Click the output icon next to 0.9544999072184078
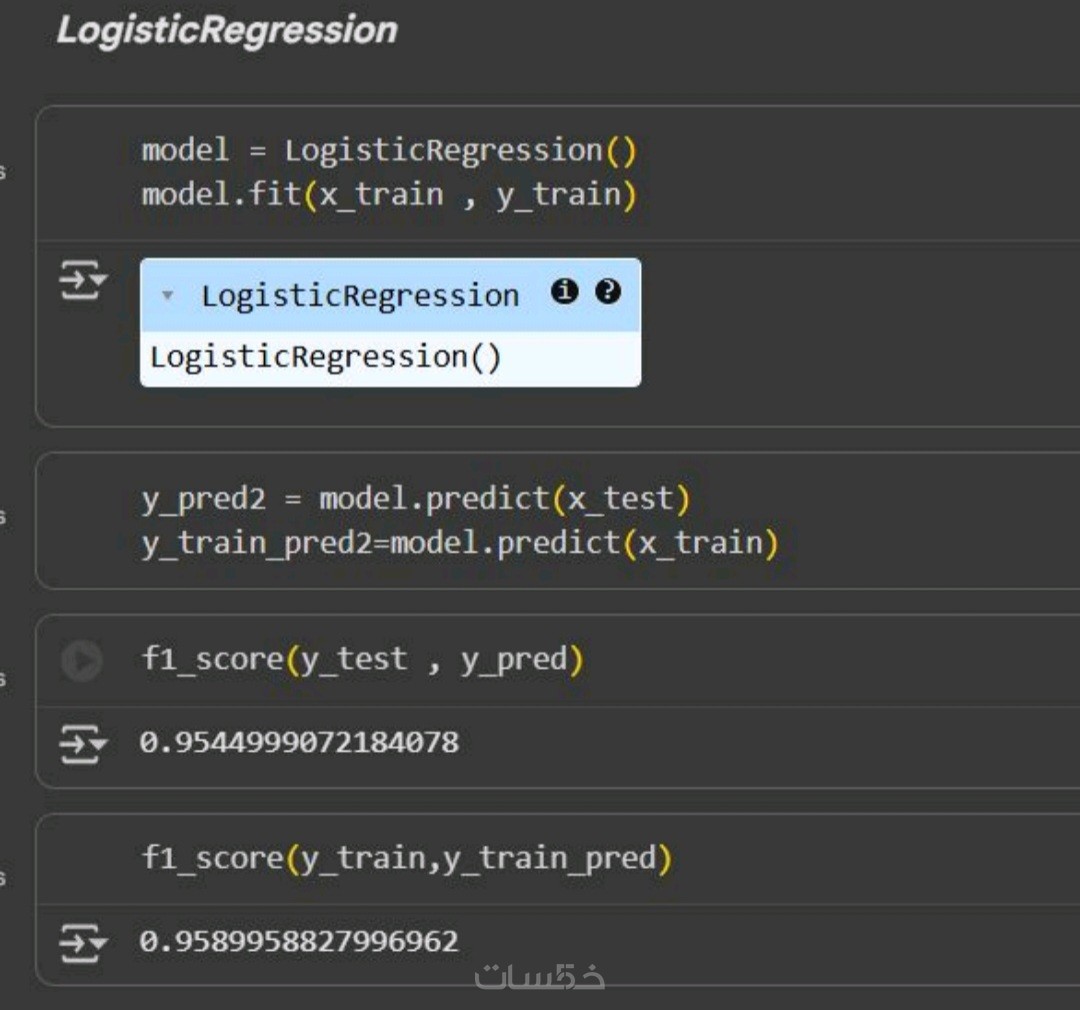 pyautogui.click(x=83, y=744)
